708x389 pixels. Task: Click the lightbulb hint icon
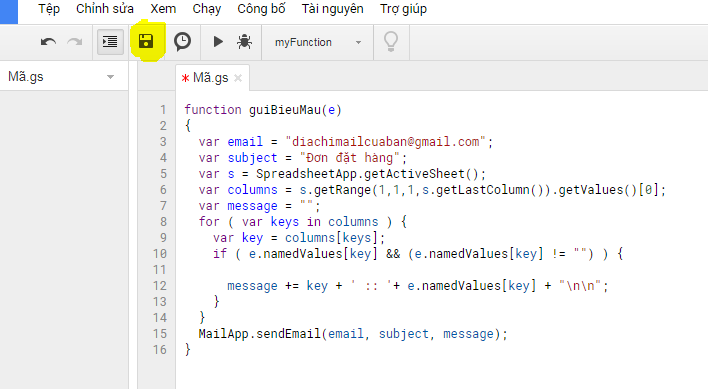click(x=391, y=42)
